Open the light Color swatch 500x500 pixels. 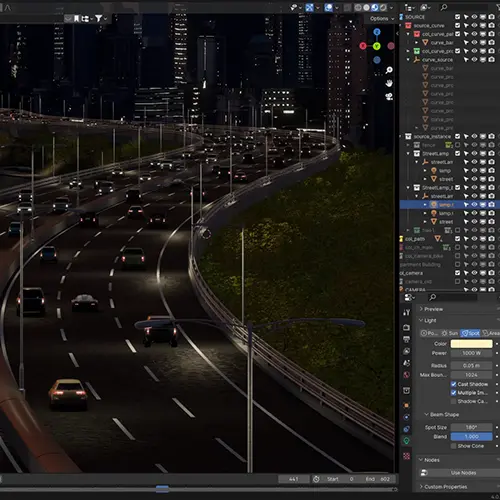(x=471, y=344)
